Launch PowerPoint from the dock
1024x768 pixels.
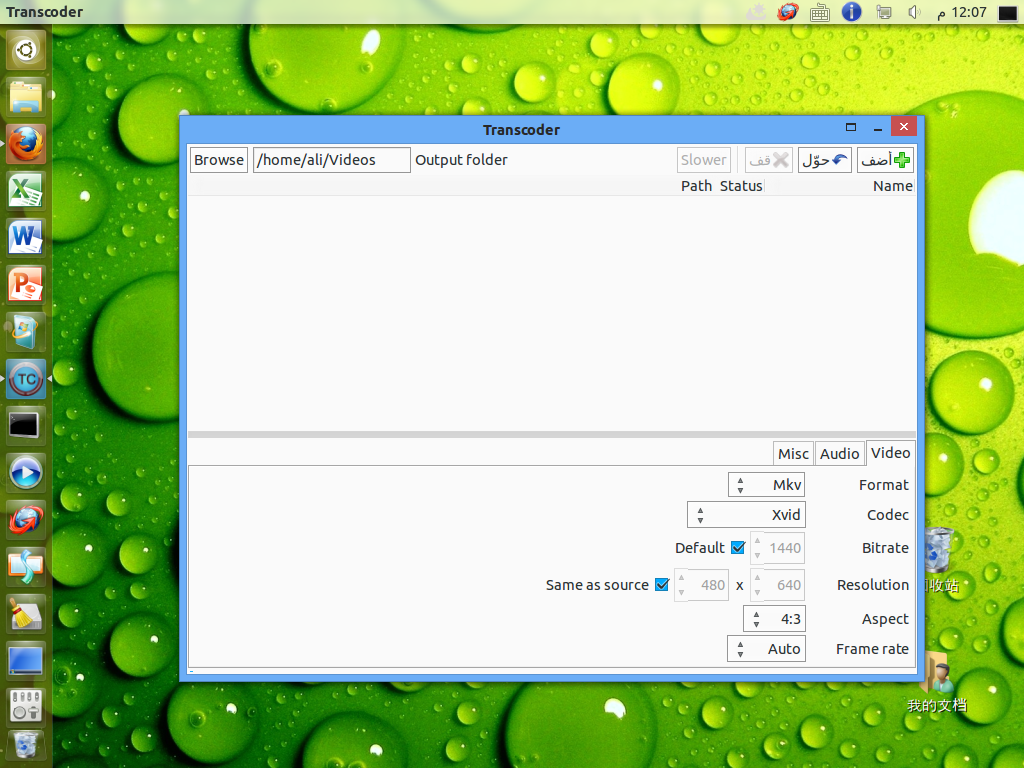pos(25,284)
